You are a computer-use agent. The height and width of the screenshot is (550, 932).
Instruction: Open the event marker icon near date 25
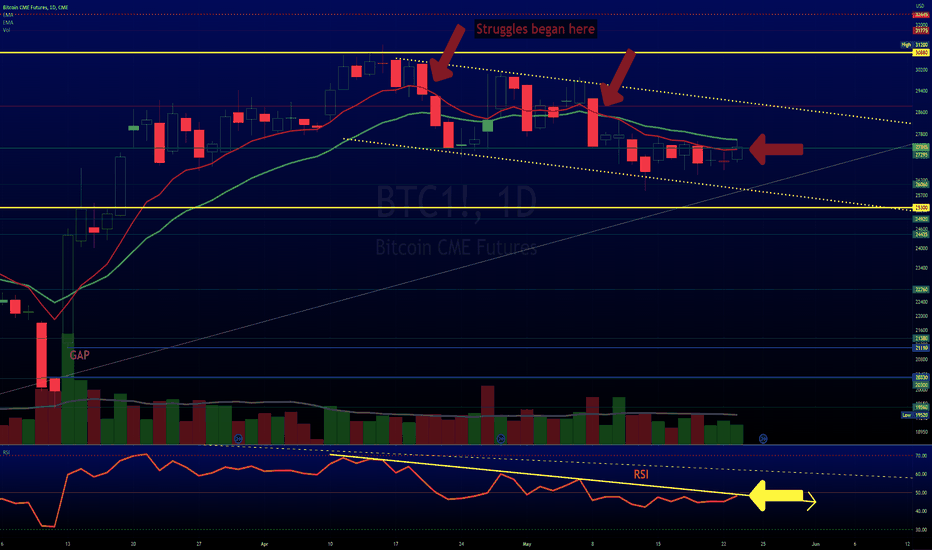tap(763, 439)
